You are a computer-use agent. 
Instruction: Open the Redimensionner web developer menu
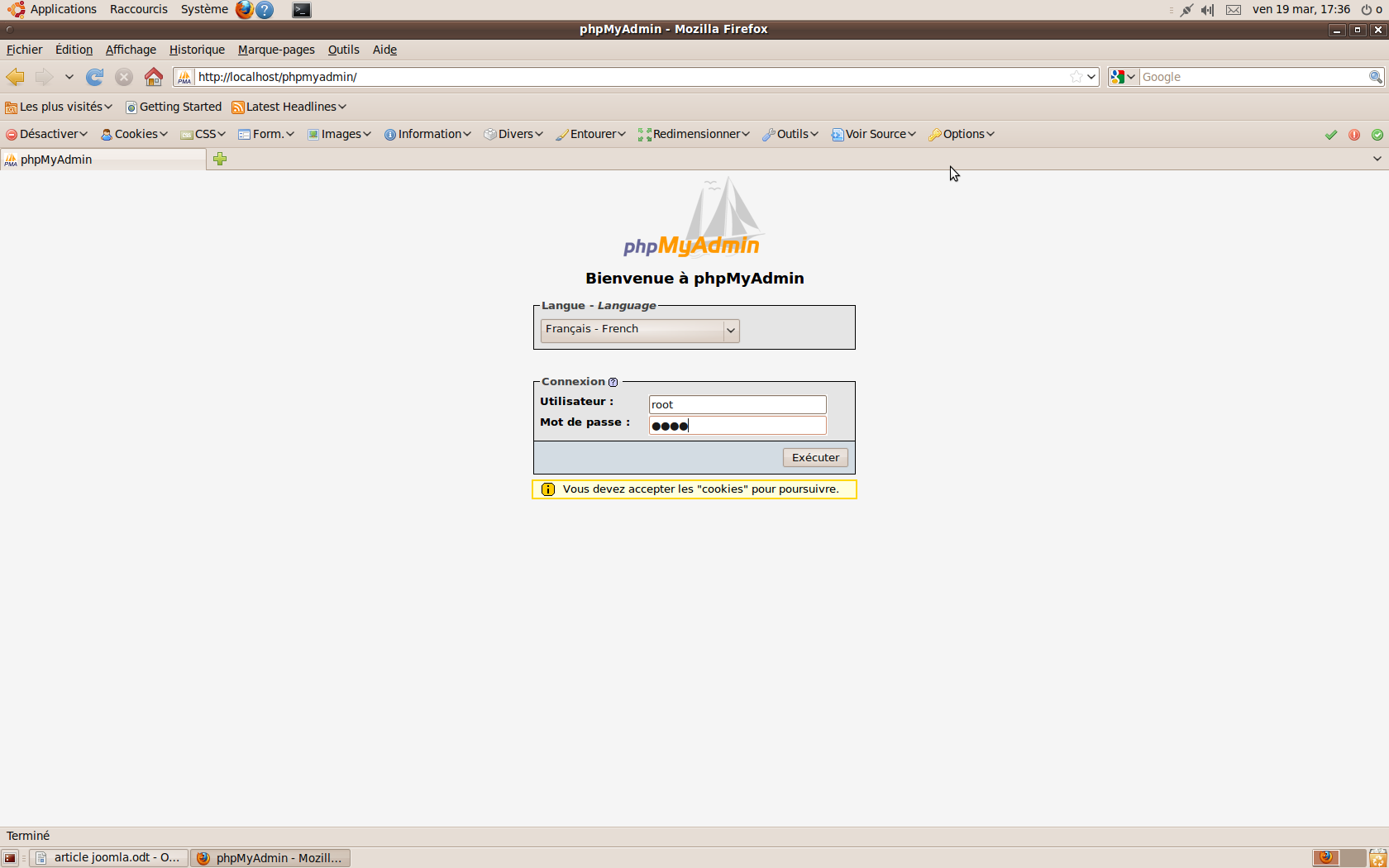694,134
